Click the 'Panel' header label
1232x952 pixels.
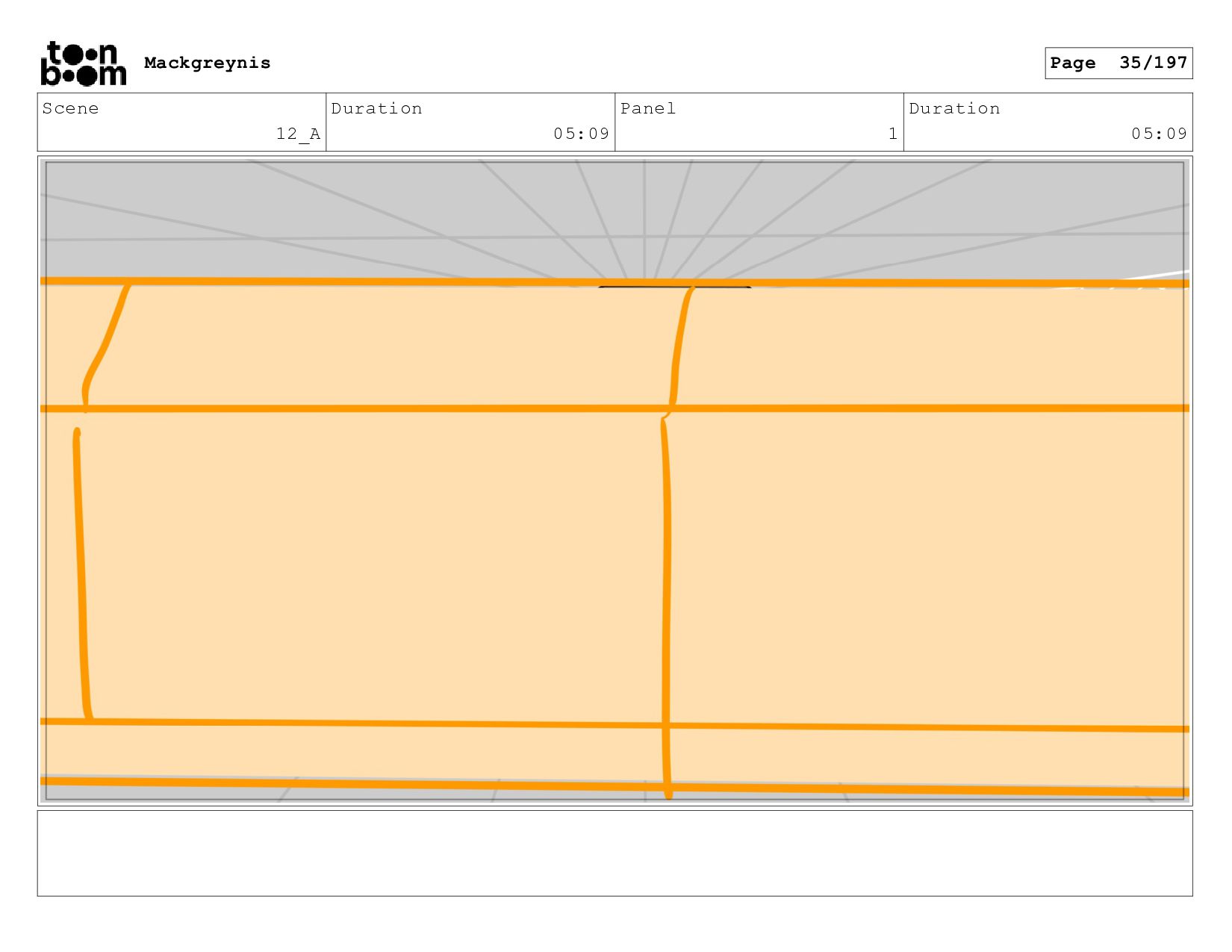648,108
